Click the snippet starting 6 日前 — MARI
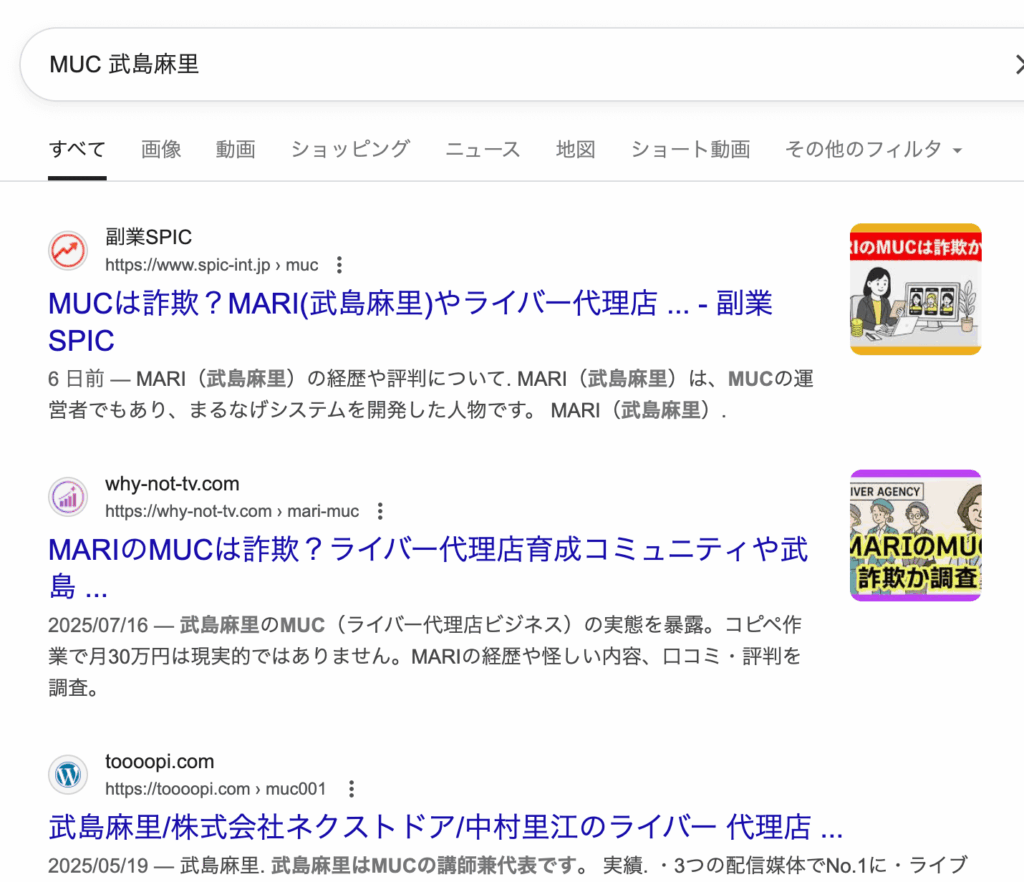The image size is (1024, 882). (x=431, y=394)
